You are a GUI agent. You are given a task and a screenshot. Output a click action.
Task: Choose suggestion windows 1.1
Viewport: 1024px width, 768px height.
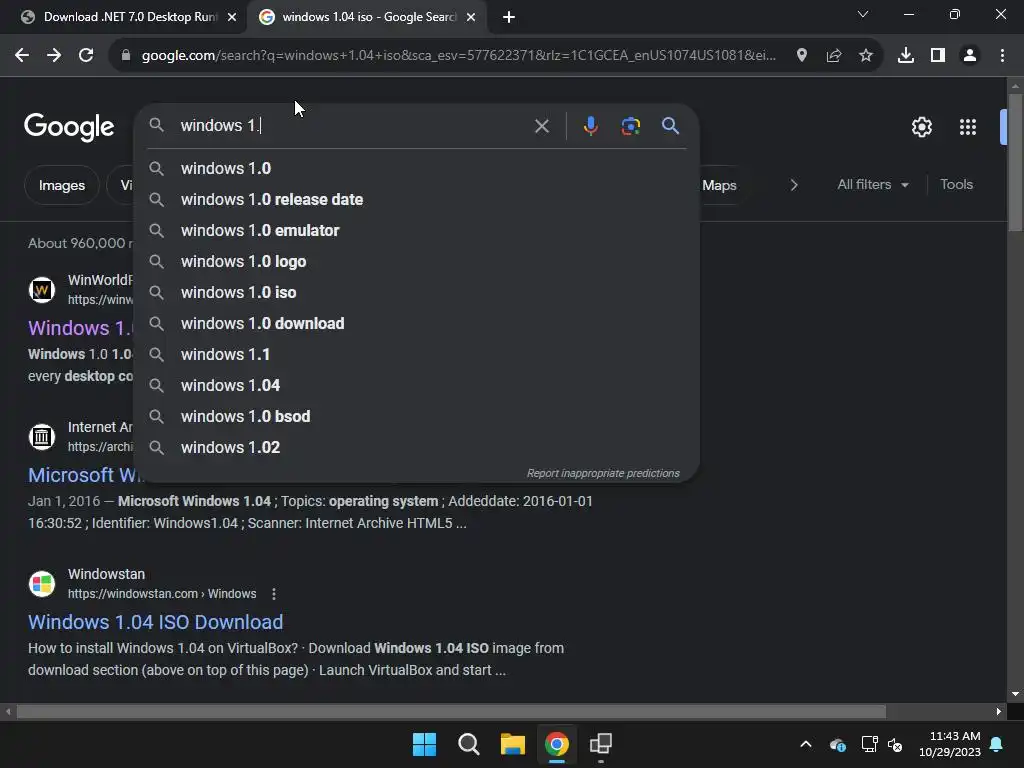coord(417,355)
